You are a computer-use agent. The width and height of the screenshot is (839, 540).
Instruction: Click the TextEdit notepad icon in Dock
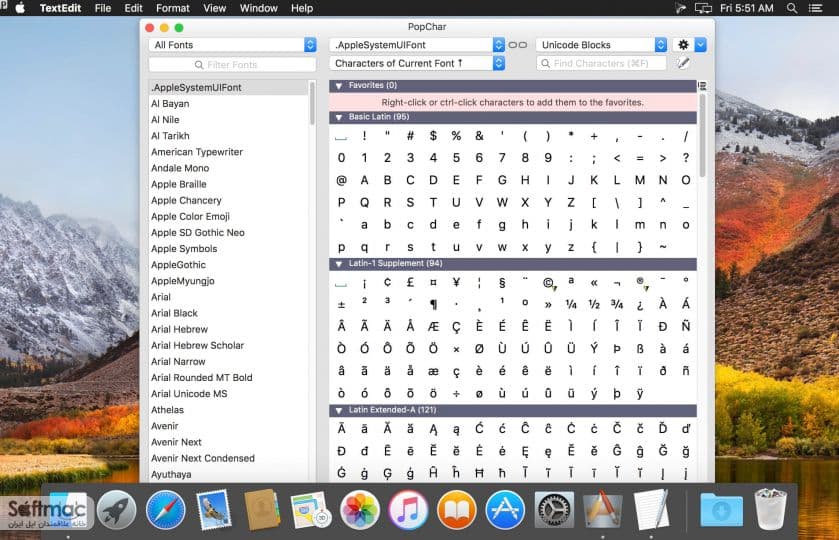point(651,510)
